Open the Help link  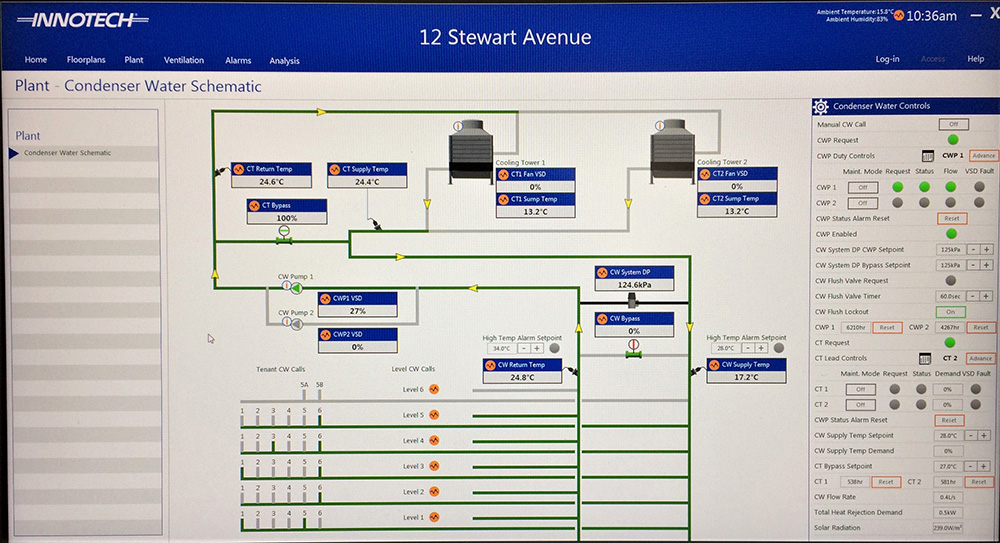[976, 59]
